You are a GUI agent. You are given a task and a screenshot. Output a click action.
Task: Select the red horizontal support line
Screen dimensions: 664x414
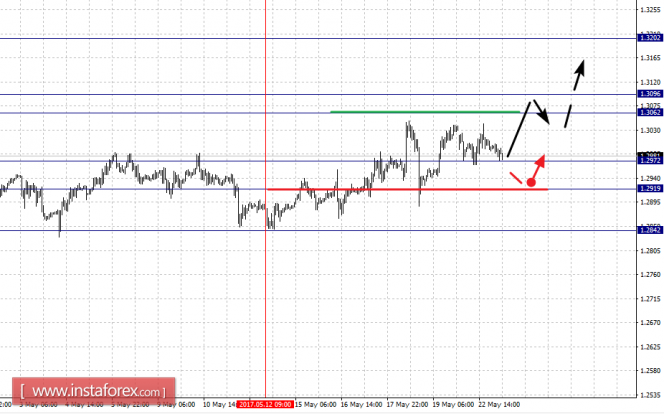pos(408,189)
